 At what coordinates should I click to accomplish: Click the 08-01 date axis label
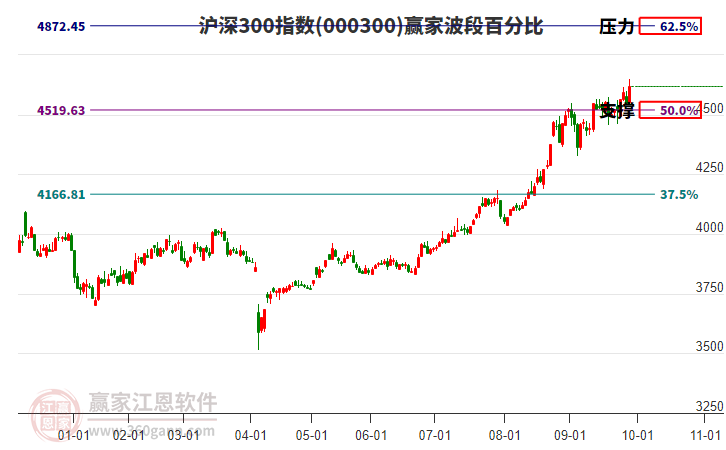504,436
